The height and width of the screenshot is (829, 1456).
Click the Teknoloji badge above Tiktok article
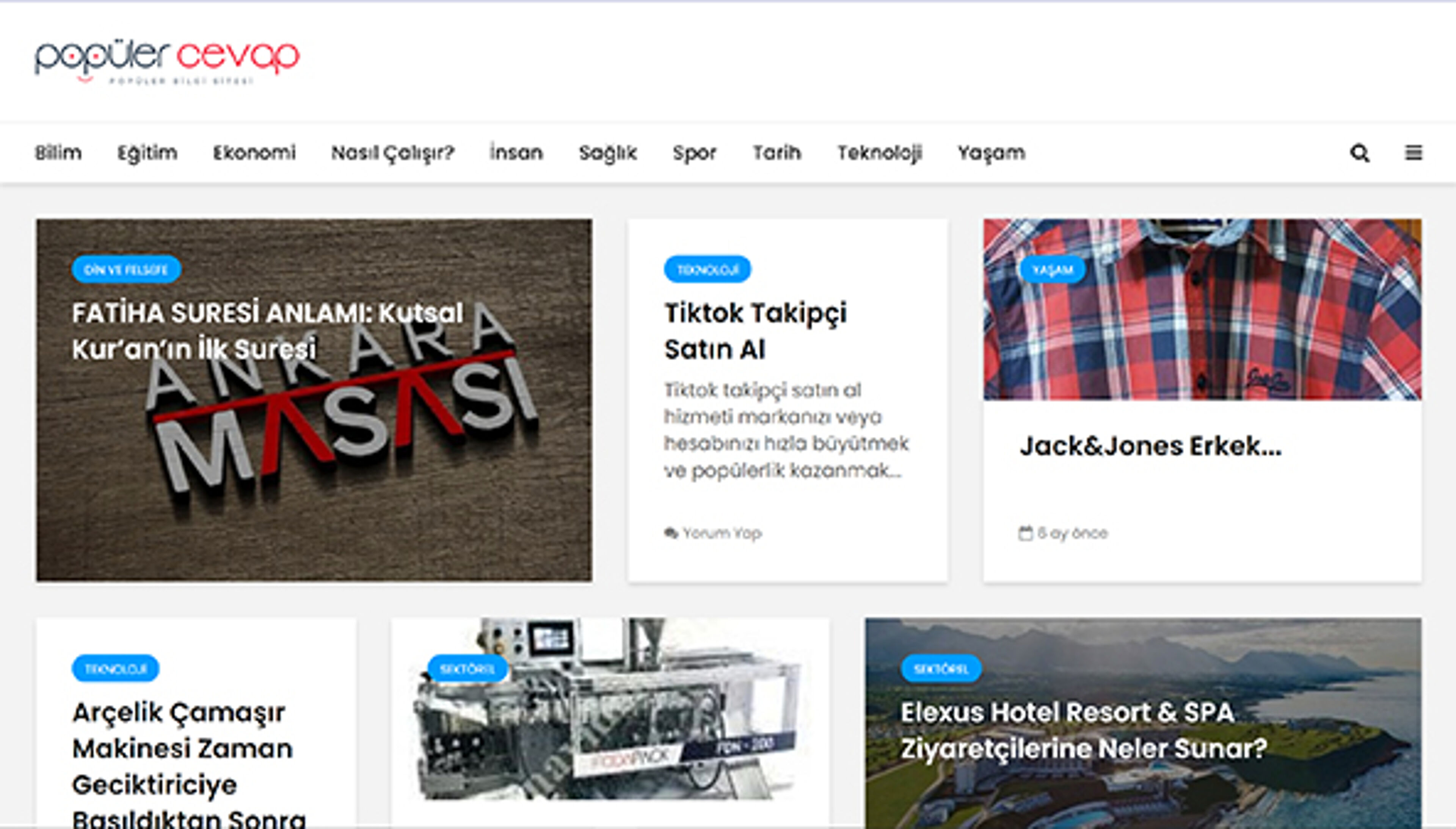coord(707,269)
